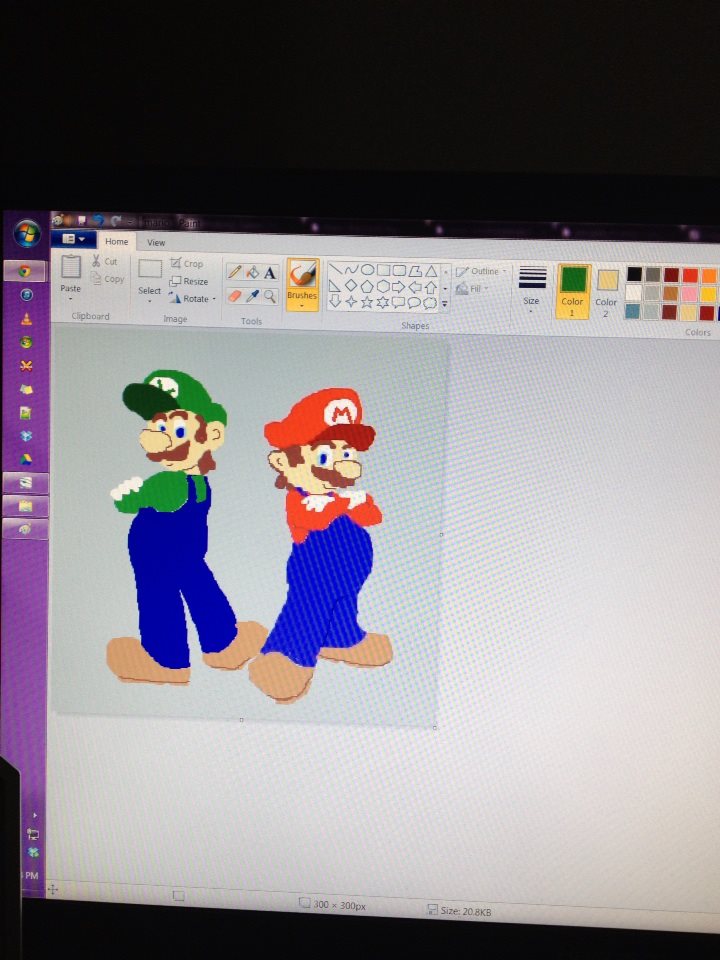Pick the black palette color

[634, 274]
